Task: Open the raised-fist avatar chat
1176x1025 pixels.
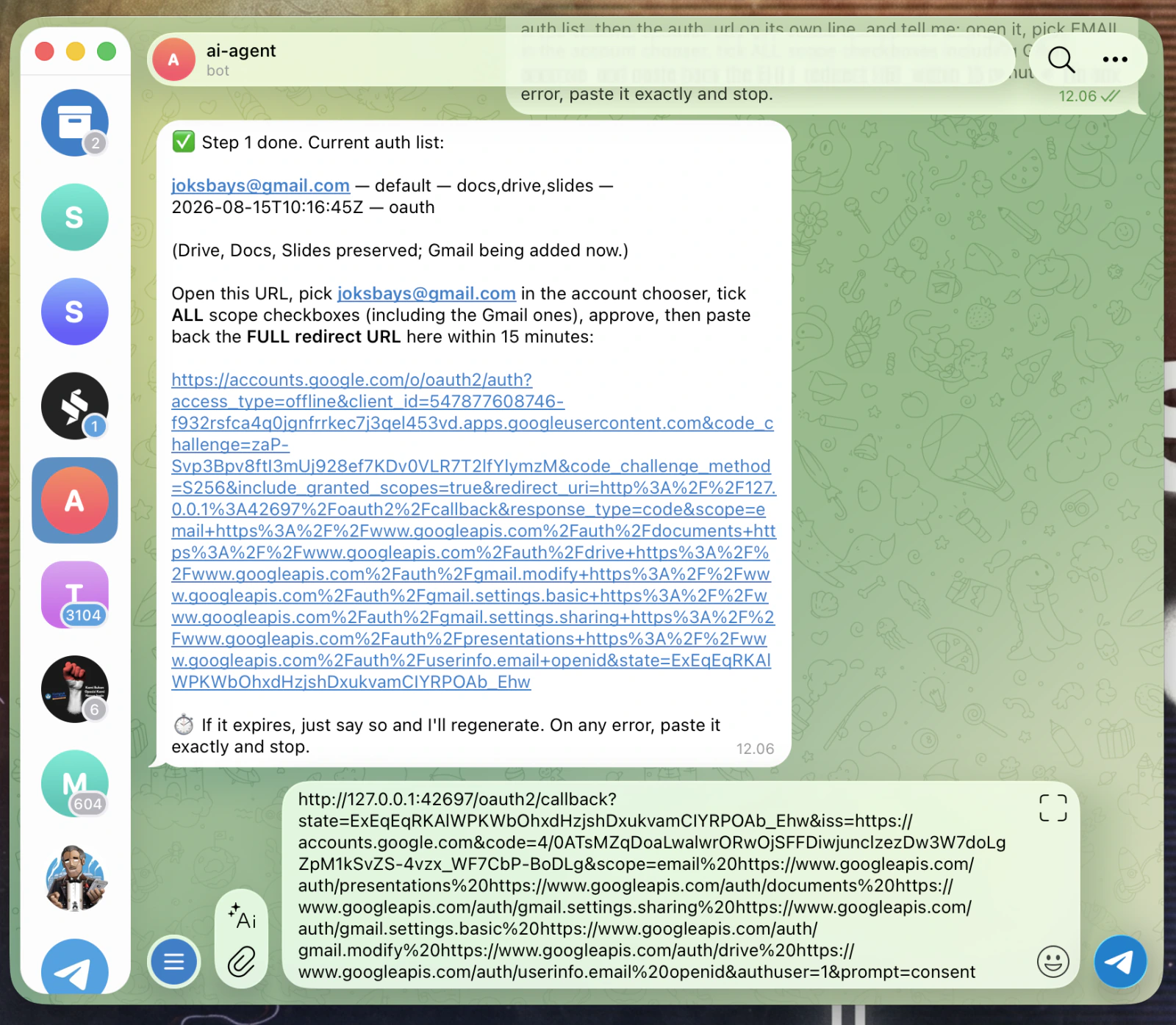Action: 74,689
